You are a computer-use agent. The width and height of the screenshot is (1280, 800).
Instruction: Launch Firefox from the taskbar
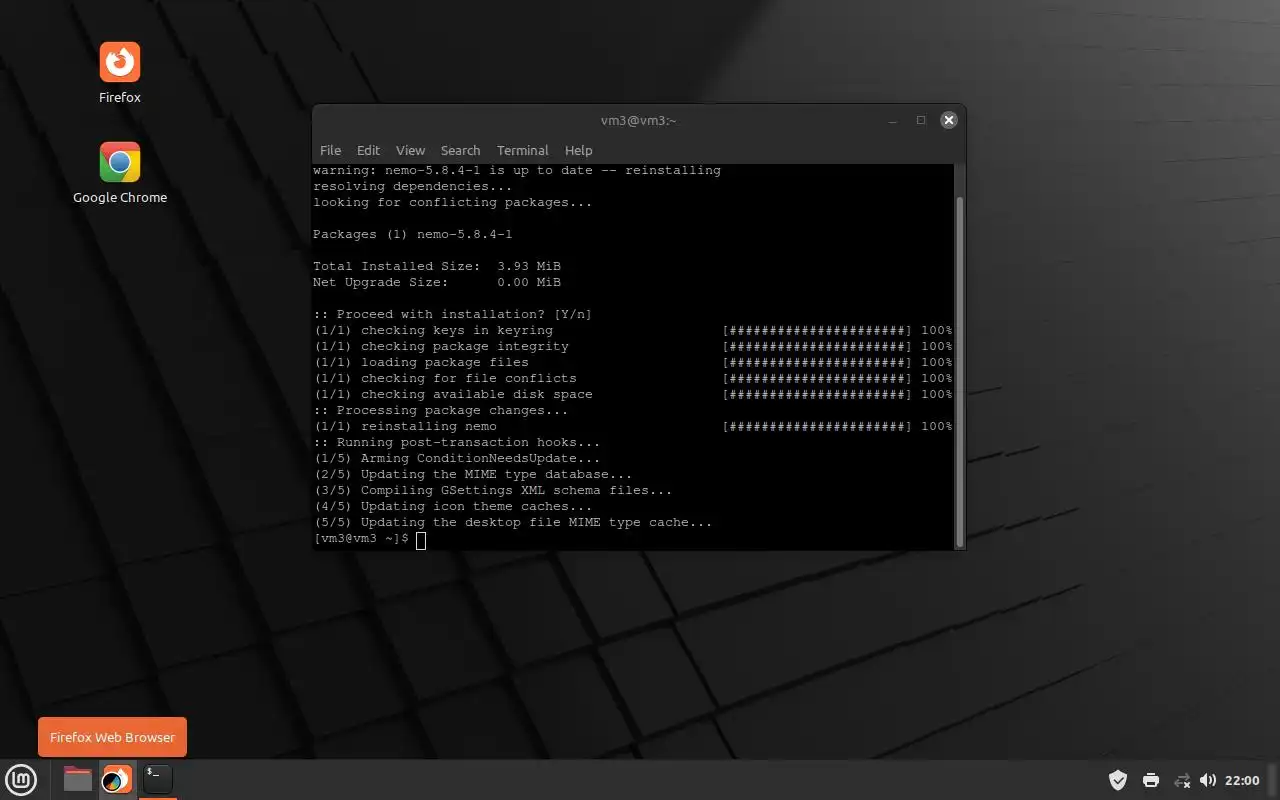tap(117, 779)
